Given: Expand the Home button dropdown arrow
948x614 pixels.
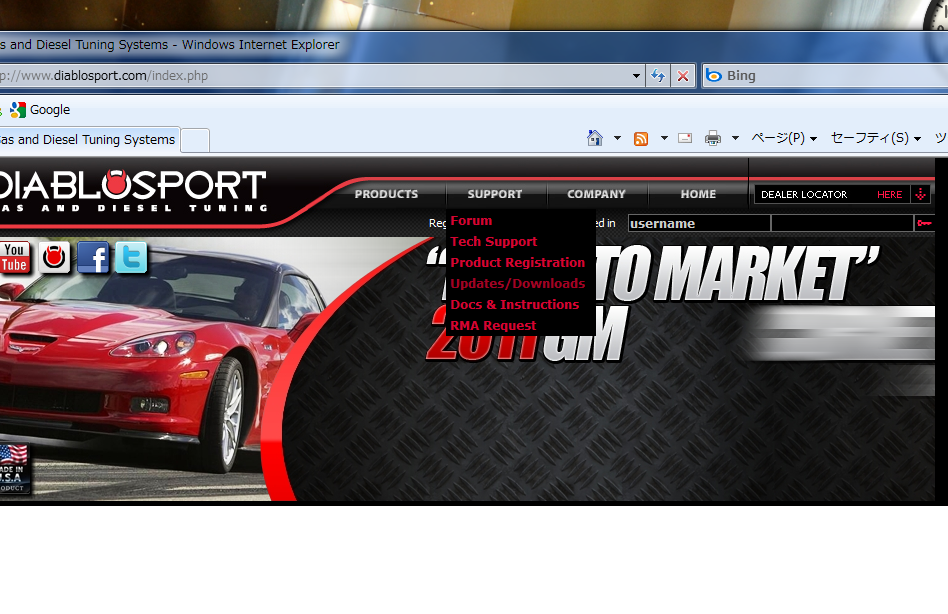Looking at the screenshot, I should point(617,138).
